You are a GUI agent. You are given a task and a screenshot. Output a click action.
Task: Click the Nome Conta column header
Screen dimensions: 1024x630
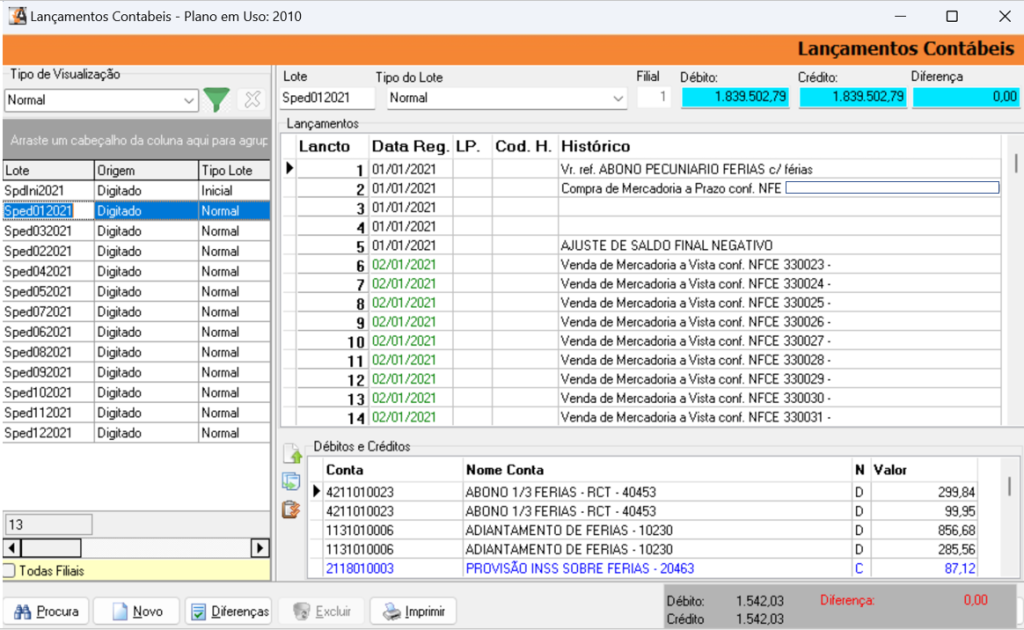pyautogui.click(x=657, y=470)
